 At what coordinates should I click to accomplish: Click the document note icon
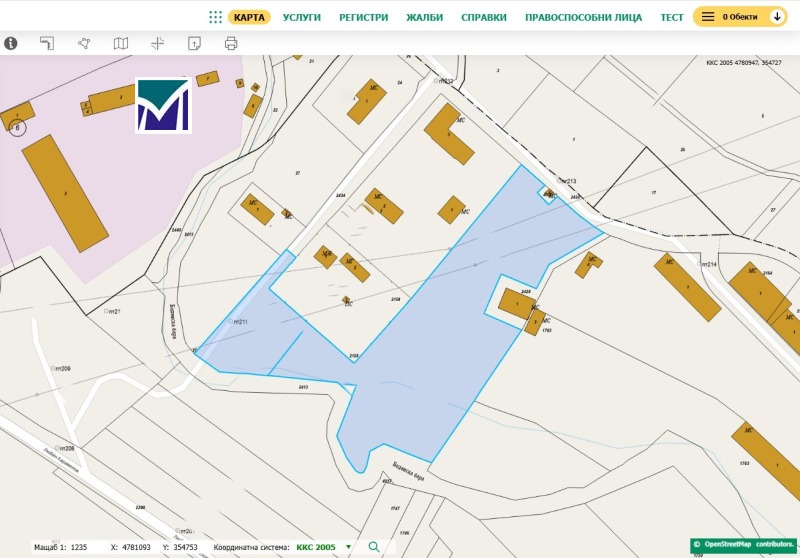click(x=194, y=43)
